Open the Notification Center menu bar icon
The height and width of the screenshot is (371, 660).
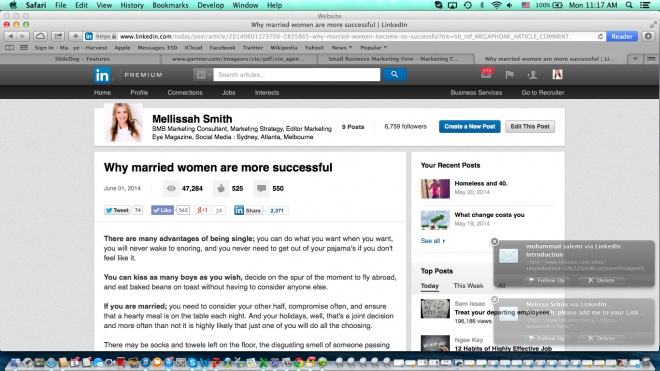click(645, 5)
